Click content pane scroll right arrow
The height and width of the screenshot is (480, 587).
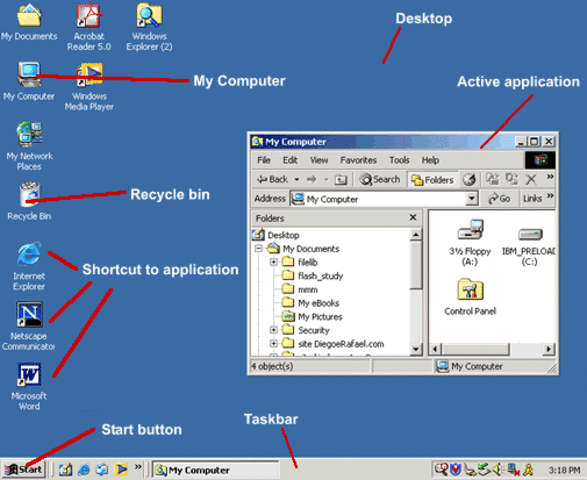[x=548, y=349]
